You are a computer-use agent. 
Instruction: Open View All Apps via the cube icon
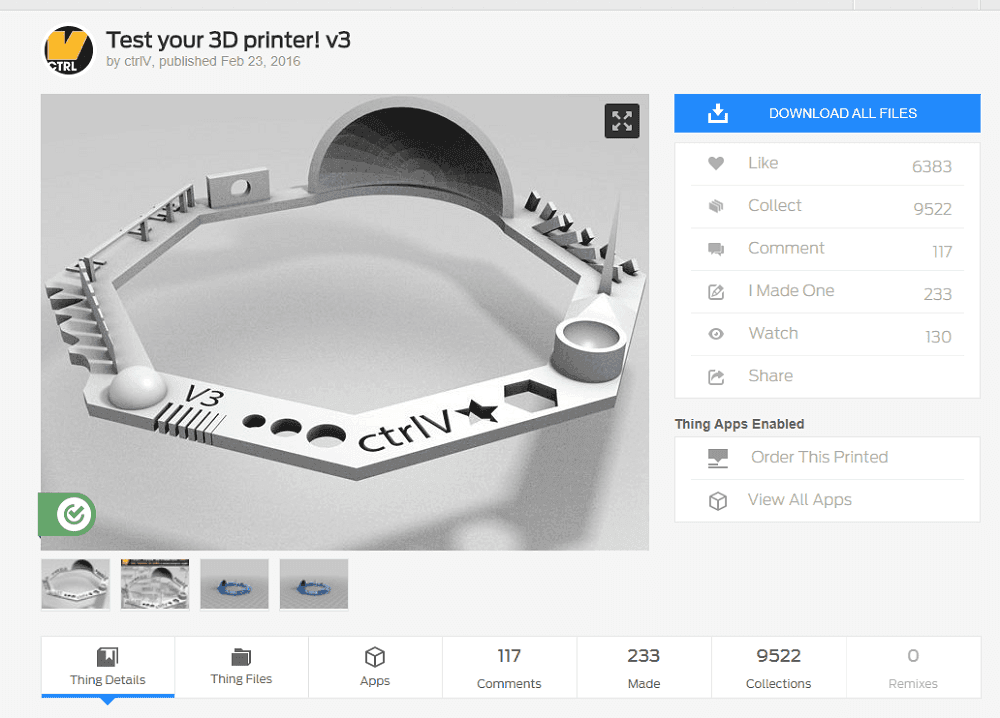(x=716, y=499)
